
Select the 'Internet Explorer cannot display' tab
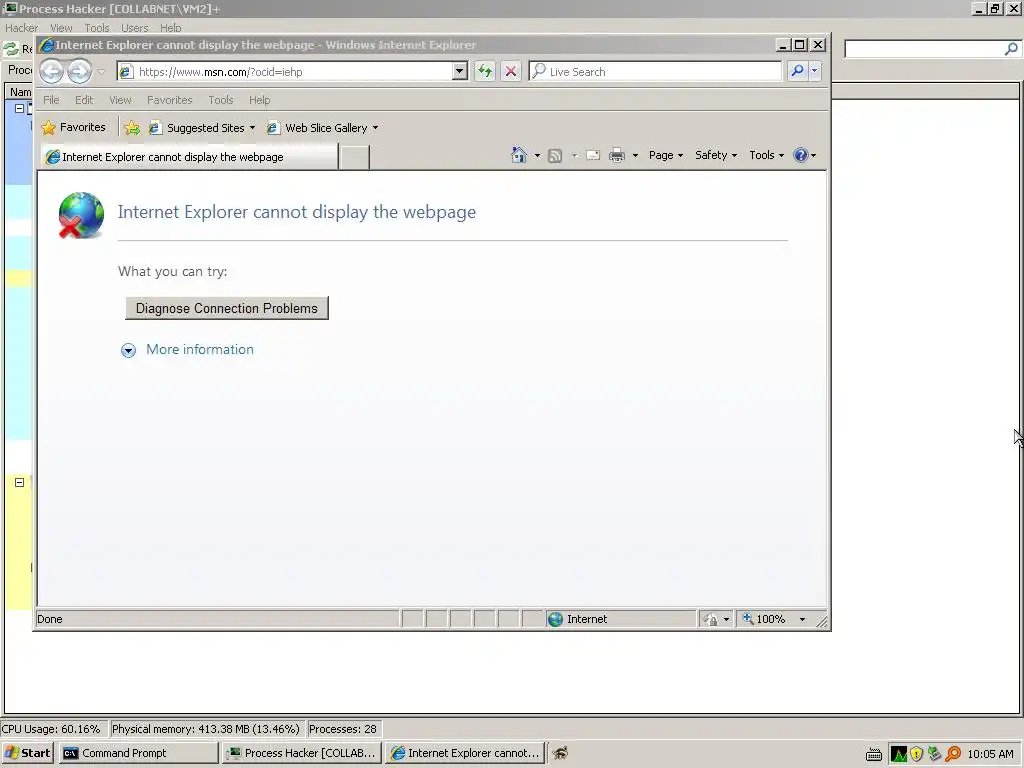tap(189, 157)
